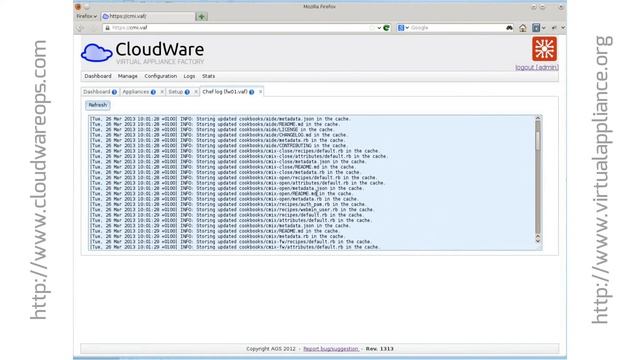Open the bookmarks button dropdown arrow

[x=544, y=28]
